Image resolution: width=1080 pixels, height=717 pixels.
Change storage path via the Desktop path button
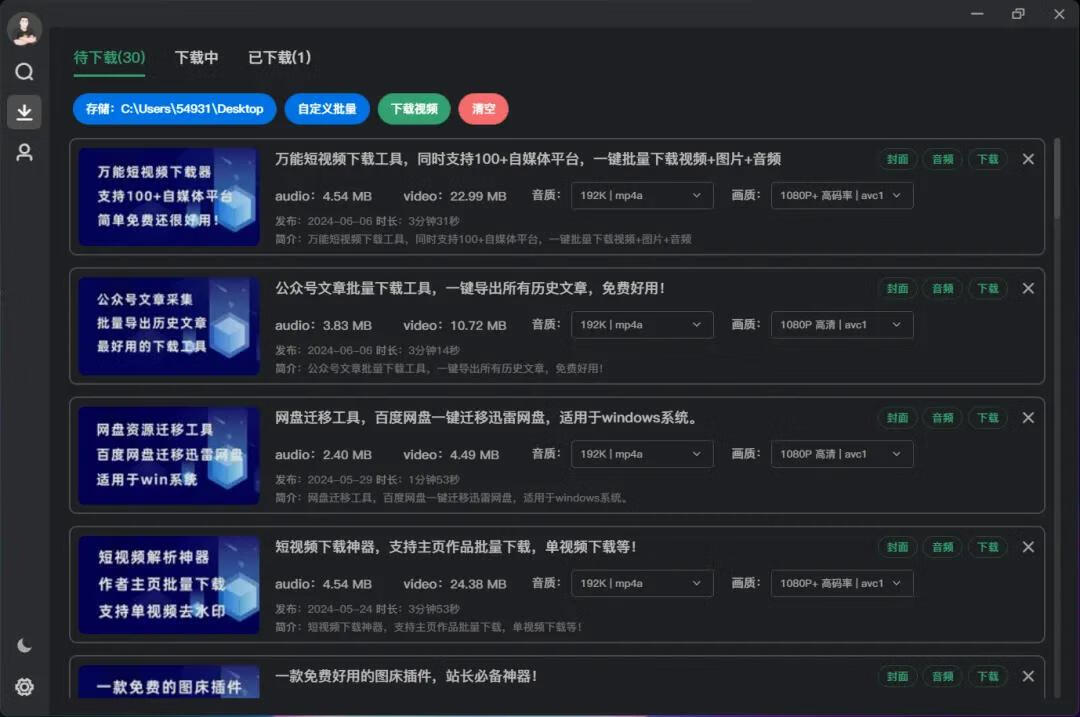(x=174, y=108)
